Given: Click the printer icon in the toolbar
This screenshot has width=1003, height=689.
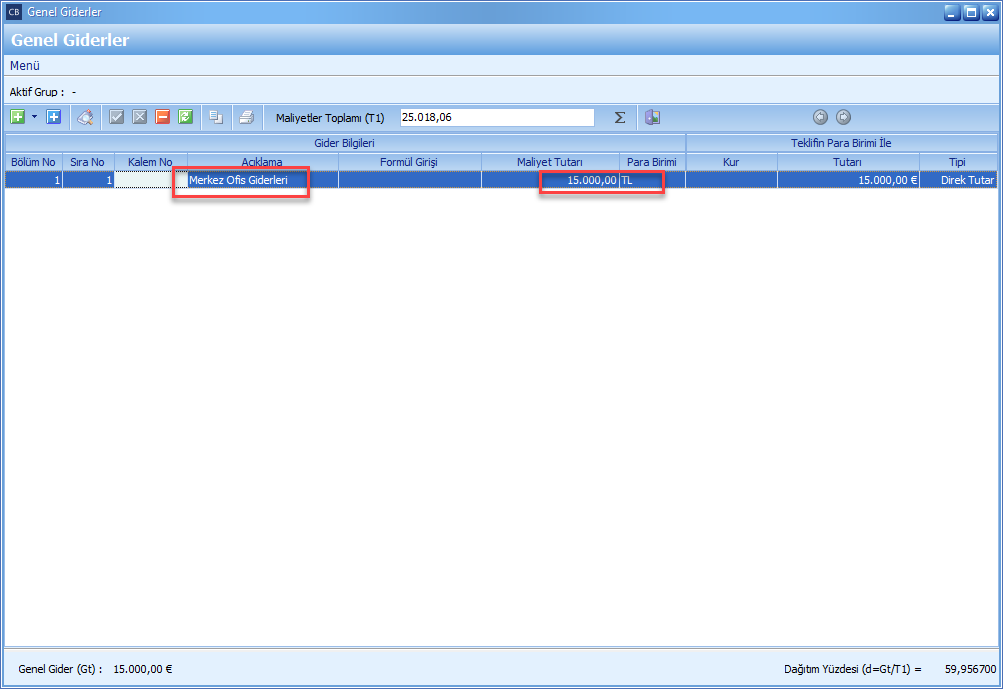Looking at the screenshot, I should tap(246, 117).
